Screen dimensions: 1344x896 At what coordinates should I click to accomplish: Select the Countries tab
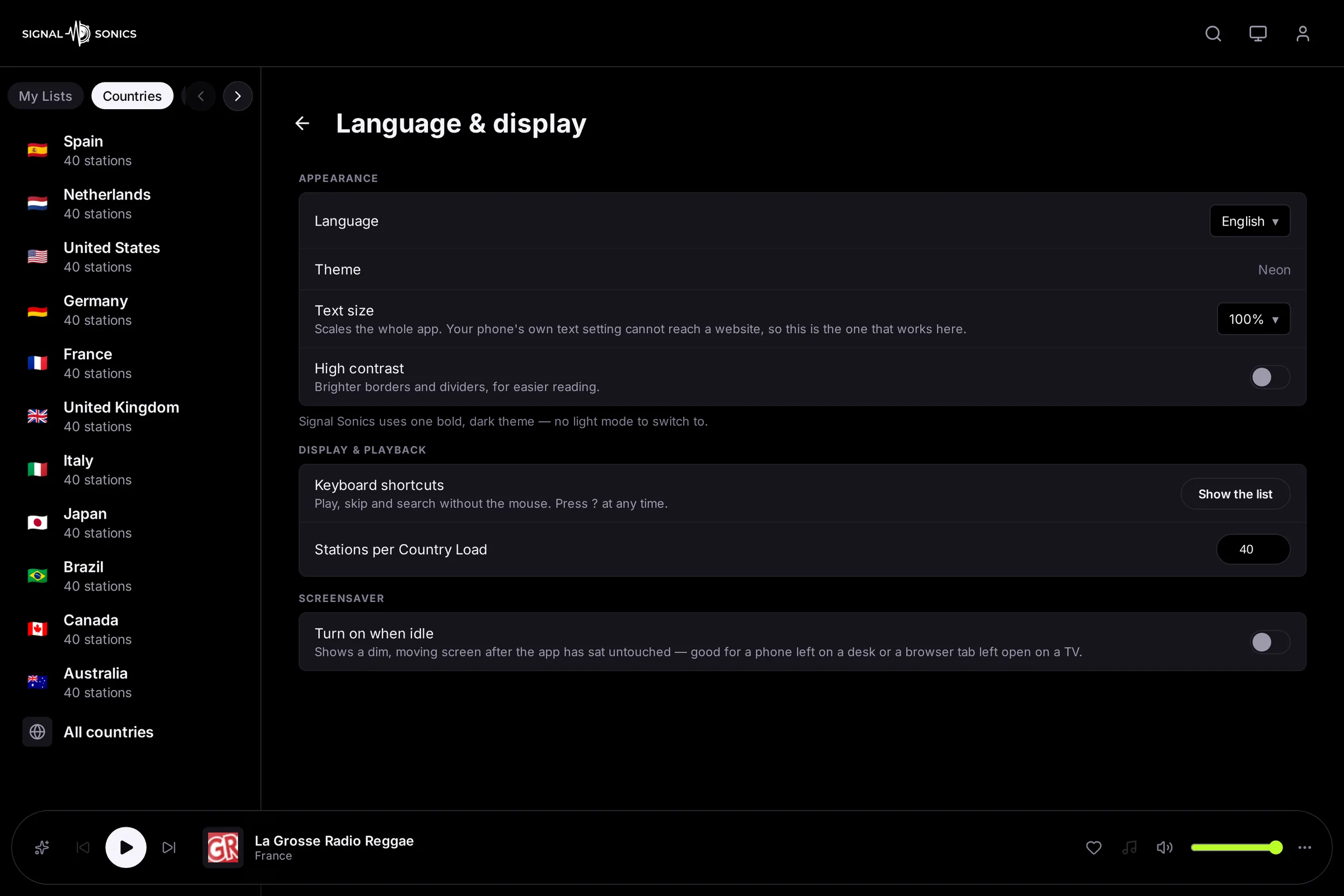point(132,96)
